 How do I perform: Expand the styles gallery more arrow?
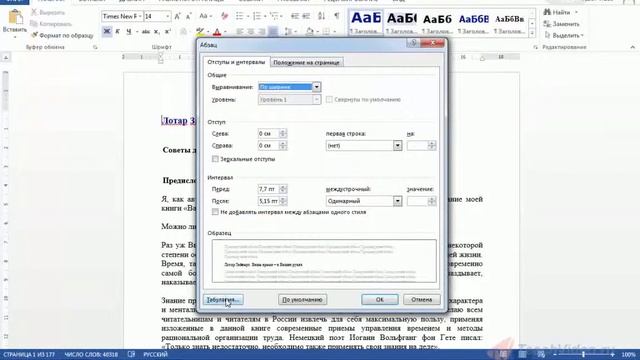tap(532, 34)
